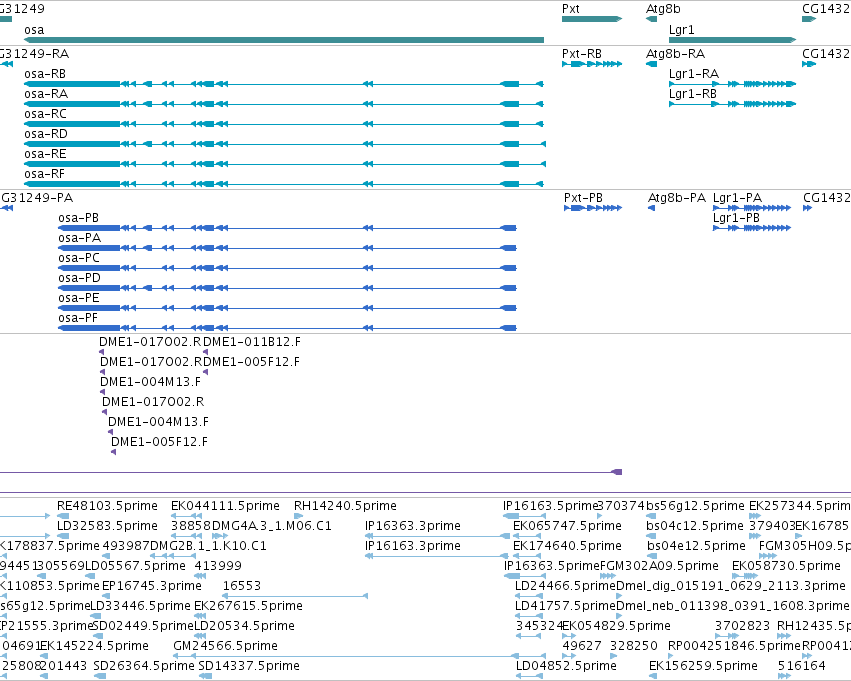Pick the osa-RD transcript label
851x681 pixels.
coord(46,134)
